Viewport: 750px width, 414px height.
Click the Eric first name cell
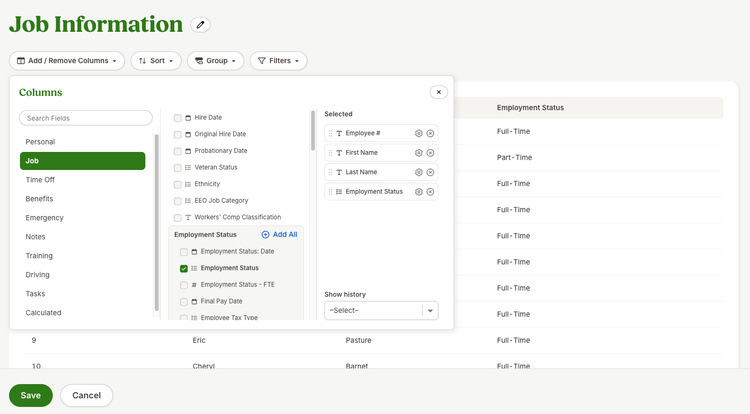tap(199, 340)
